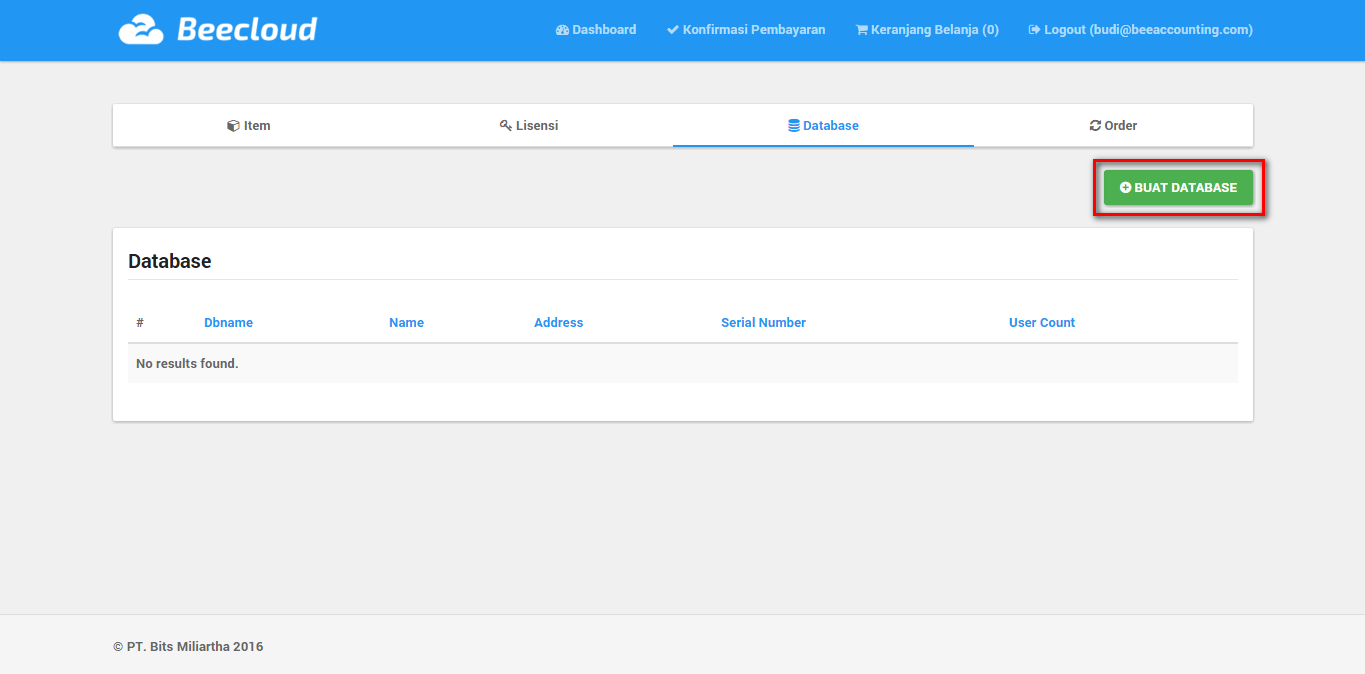1365x674 pixels.
Task: Click the PT. Bits Miliartha footer text
Action: click(188, 647)
